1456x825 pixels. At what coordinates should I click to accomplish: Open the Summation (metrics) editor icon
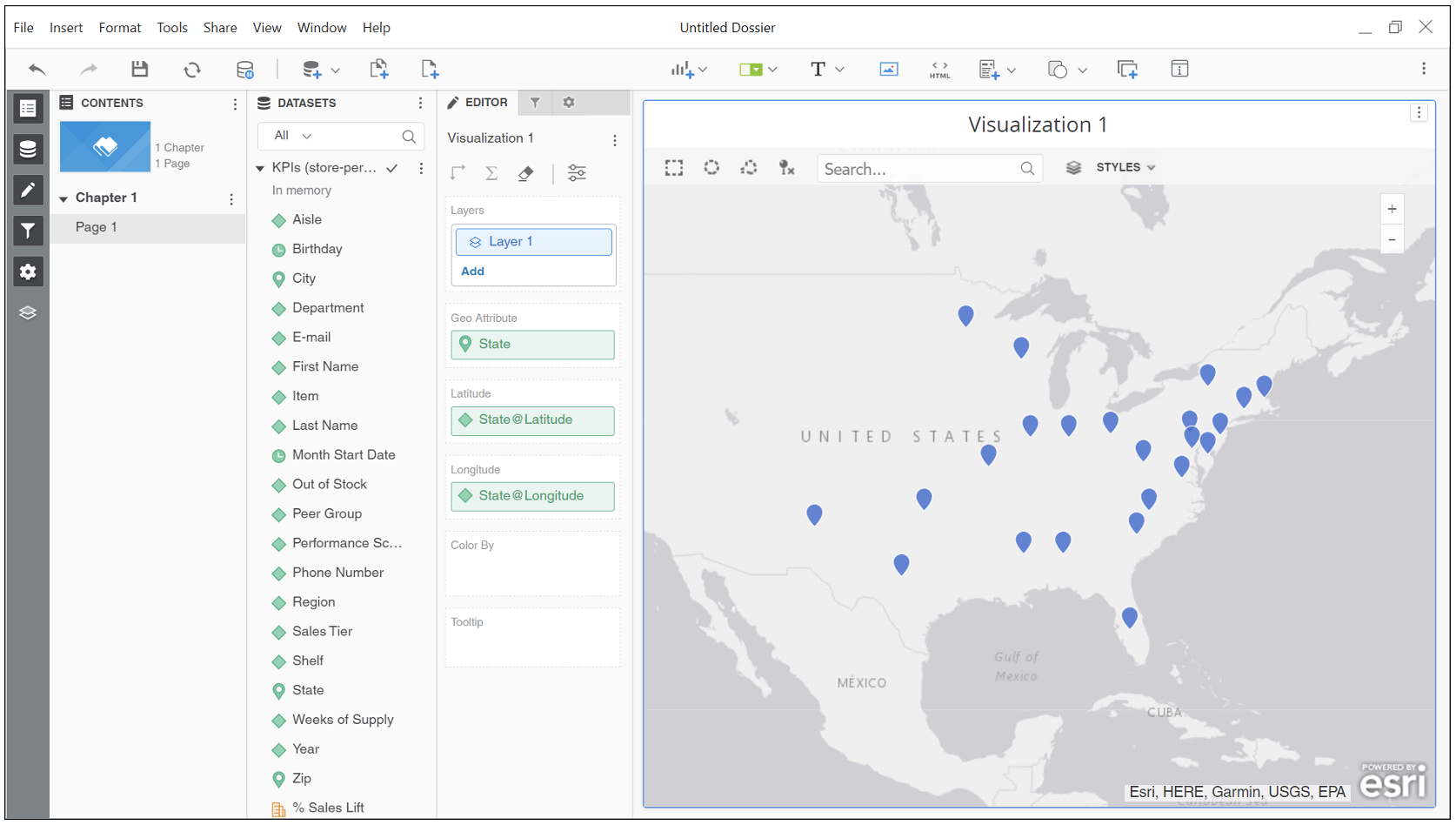coord(491,173)
